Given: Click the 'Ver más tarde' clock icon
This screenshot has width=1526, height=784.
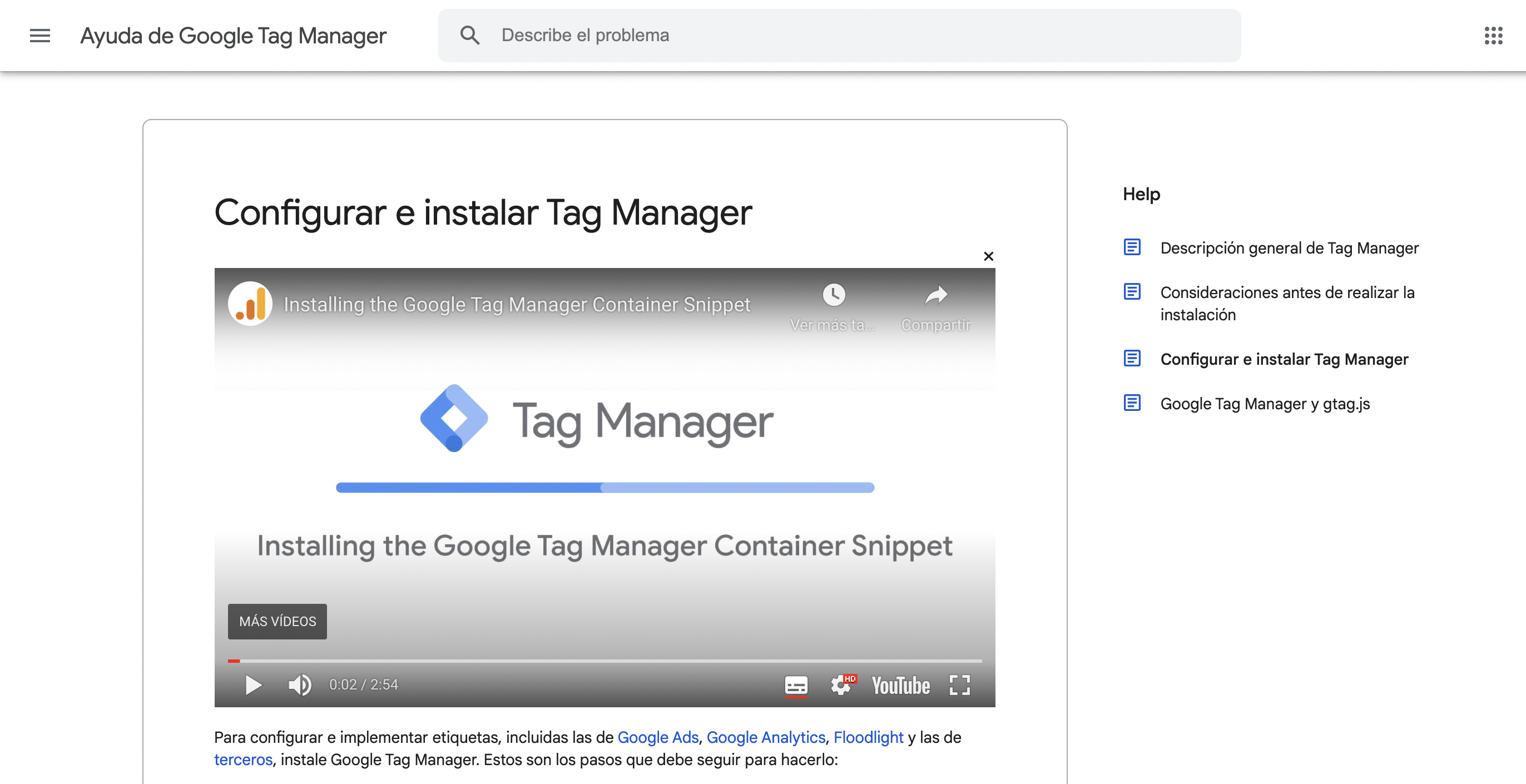Looking at the screenshot, I should point(834,294).
